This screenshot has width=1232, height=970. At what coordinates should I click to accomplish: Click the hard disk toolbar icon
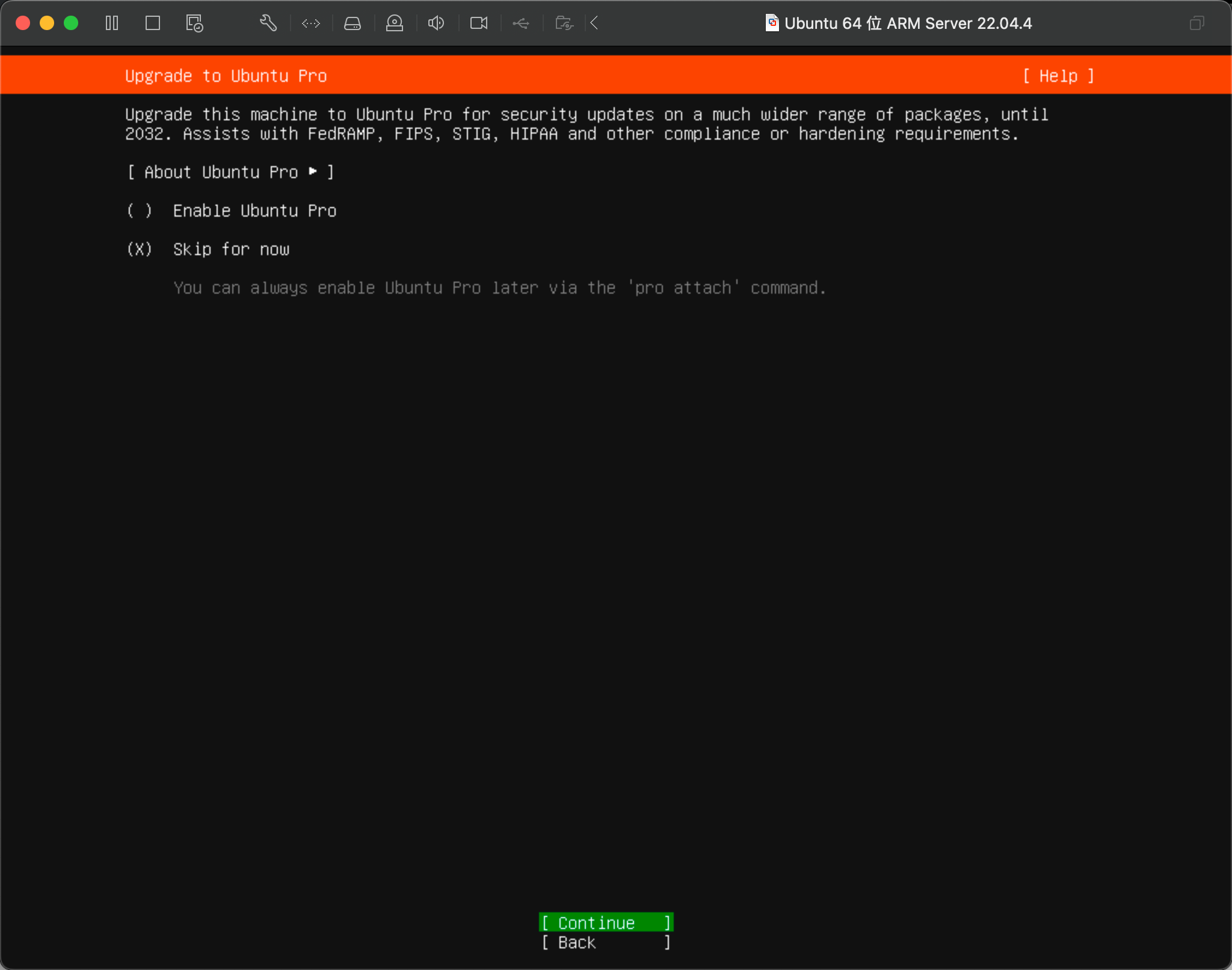pyautogui.click(x=353, y=23)
